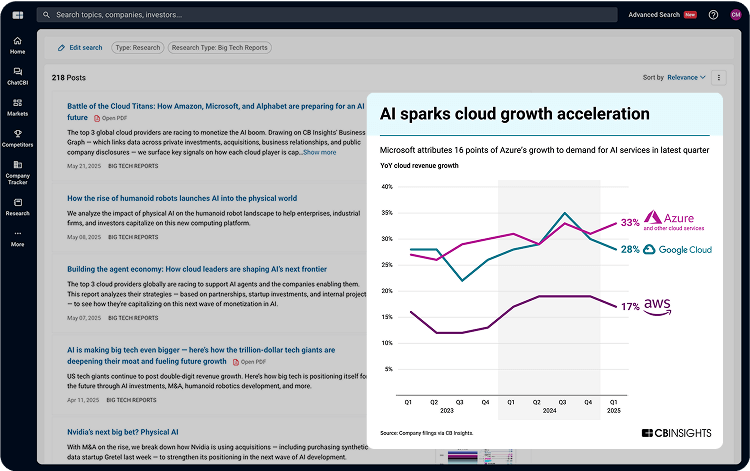Image resolution: width=750 pixels, height=471 pixels.
Task: Go to Markets in the sidebar
Action: [17, 106]
